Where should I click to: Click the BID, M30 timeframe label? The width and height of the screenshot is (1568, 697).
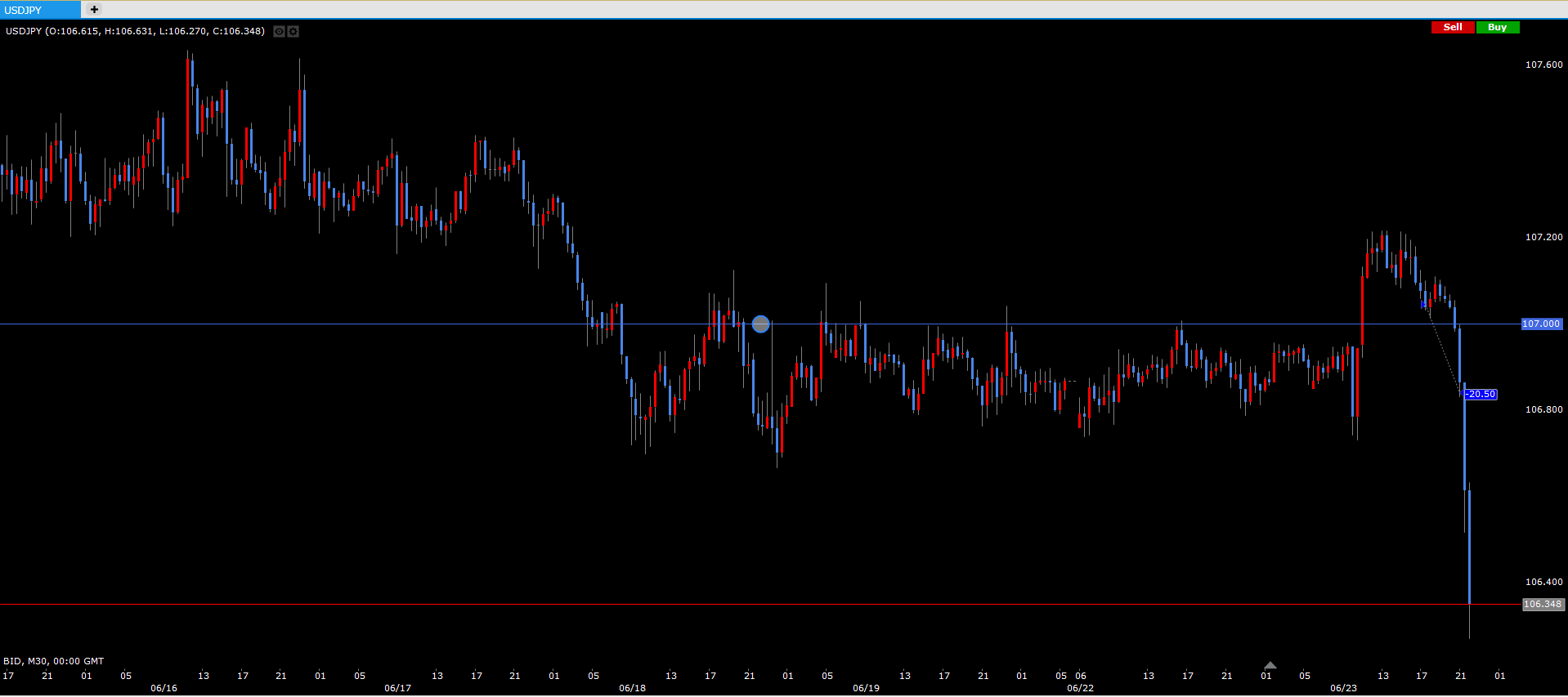tap(54, 661)
